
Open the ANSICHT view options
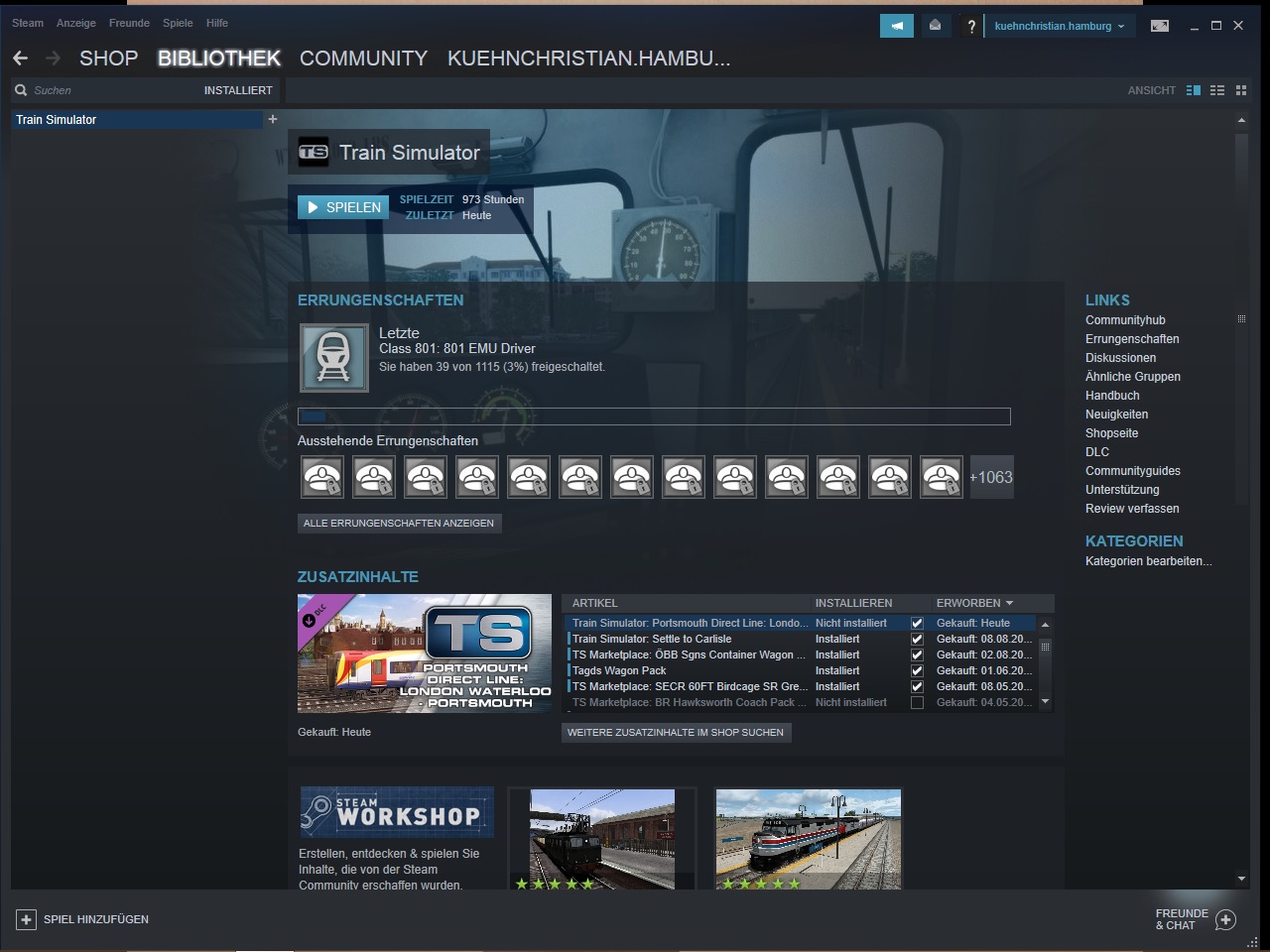coord(1152,90)
